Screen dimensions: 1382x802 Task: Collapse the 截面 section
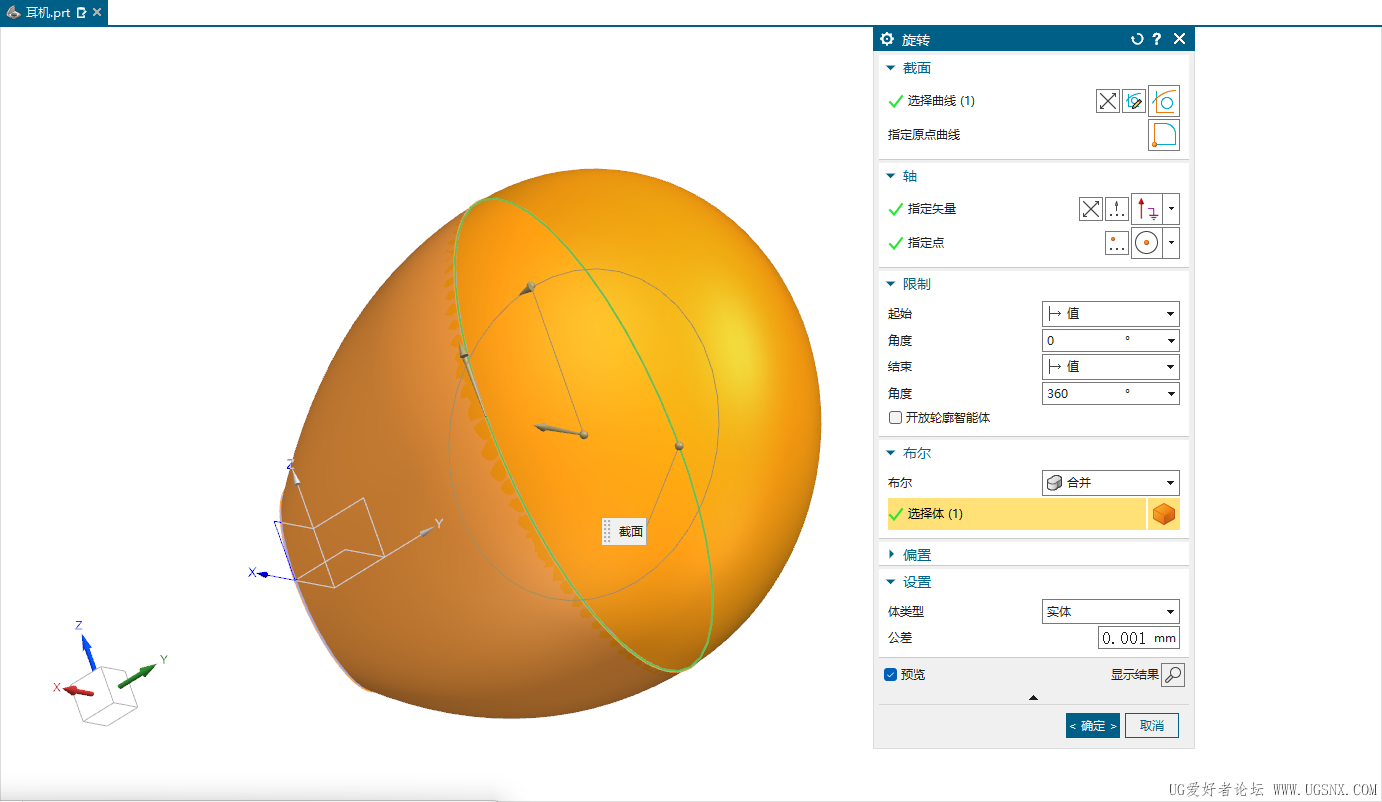891,68
